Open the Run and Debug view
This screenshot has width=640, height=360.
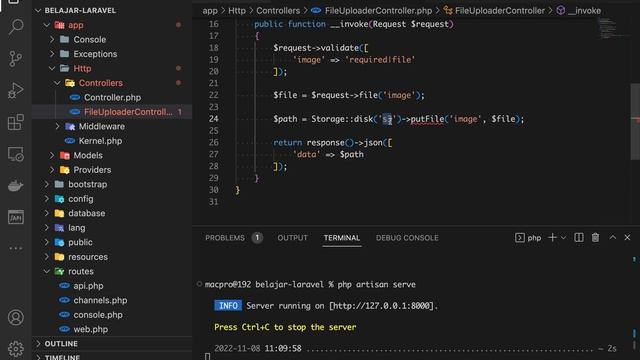coord(16,91)
